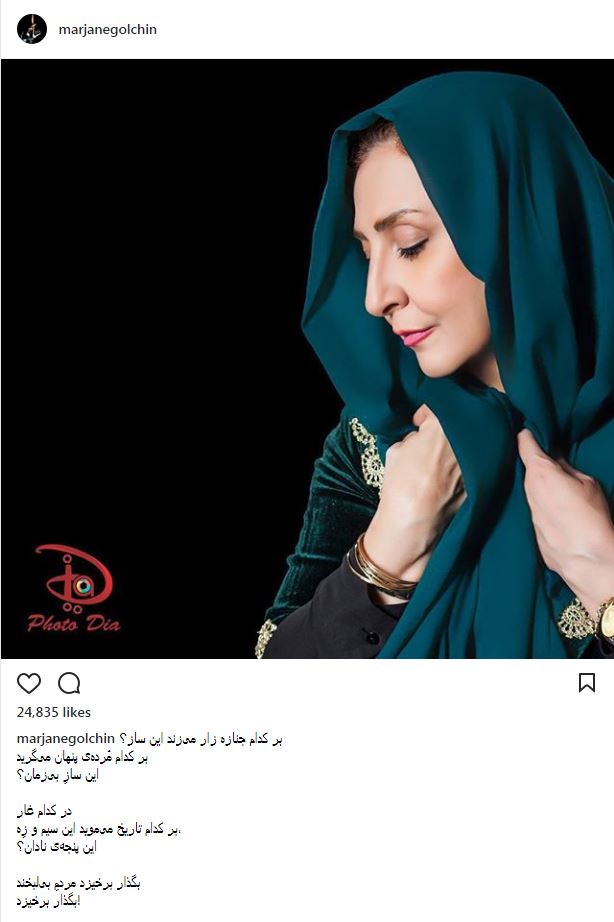Open comments via the speech bubble icon
Image resolution: width=614 pixels, height=922 pixels.
coord(69,683)
